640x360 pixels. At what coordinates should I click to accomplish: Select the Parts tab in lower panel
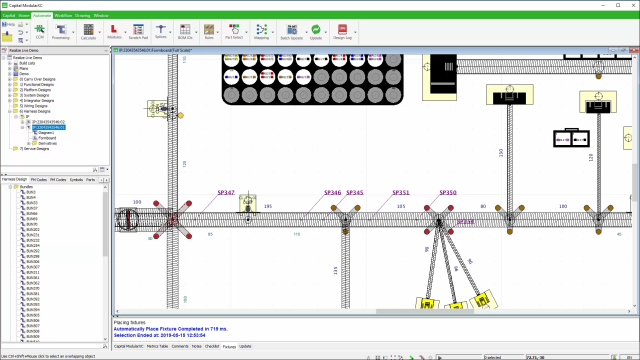(x=91, y=180)
